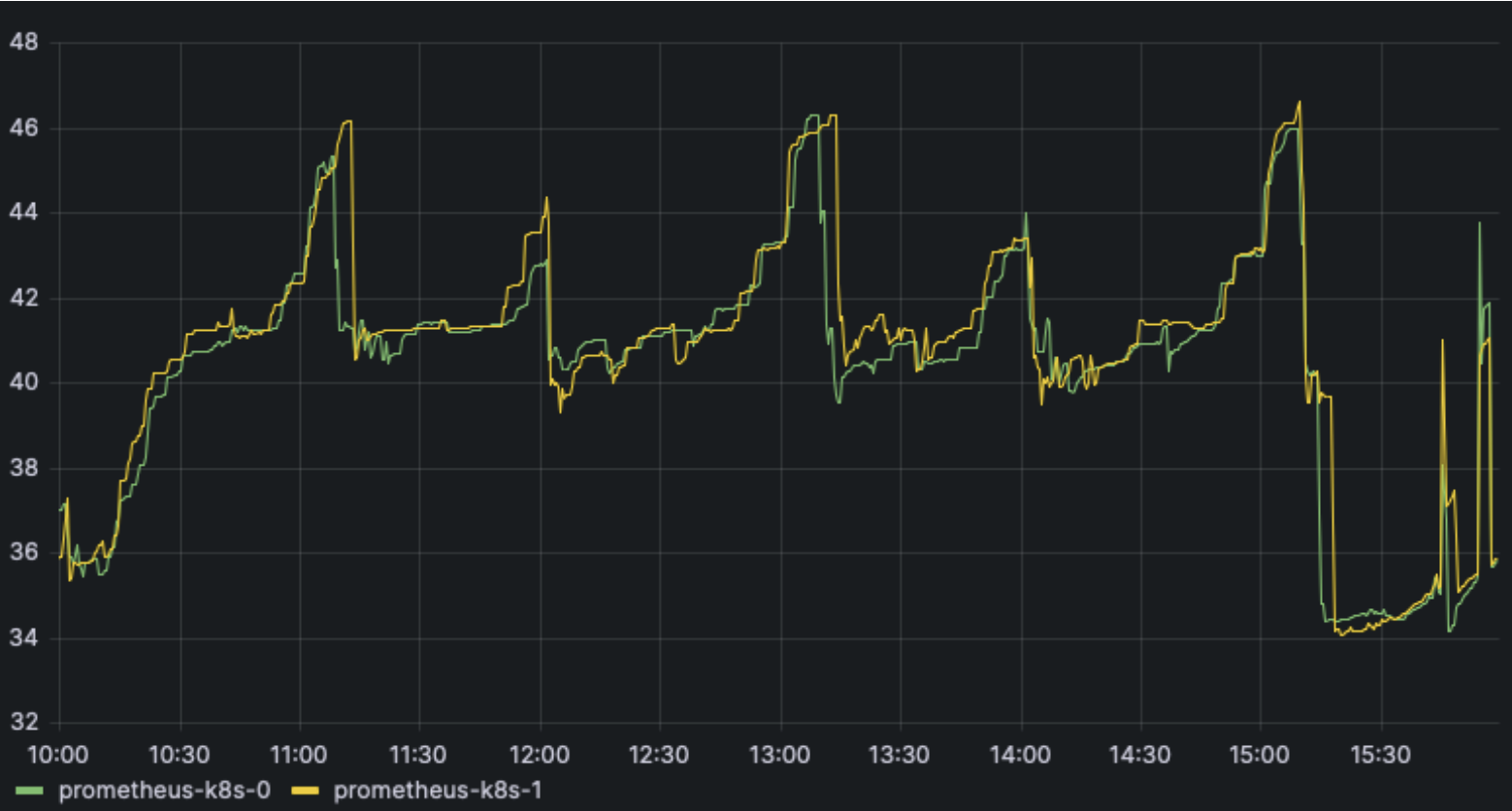Toggle the prometheus-k8s-0 series legend label
Viewport: 1512px width, 811px height.
164,791
